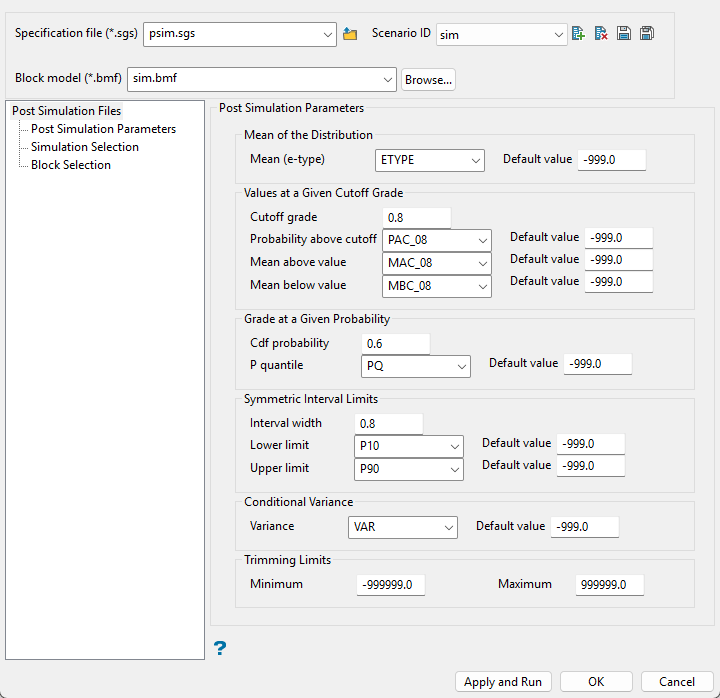This screenshot has height=698, width=720.
Task: Expand the Variance VAR dropdown
Action: (x=402, y=527)
